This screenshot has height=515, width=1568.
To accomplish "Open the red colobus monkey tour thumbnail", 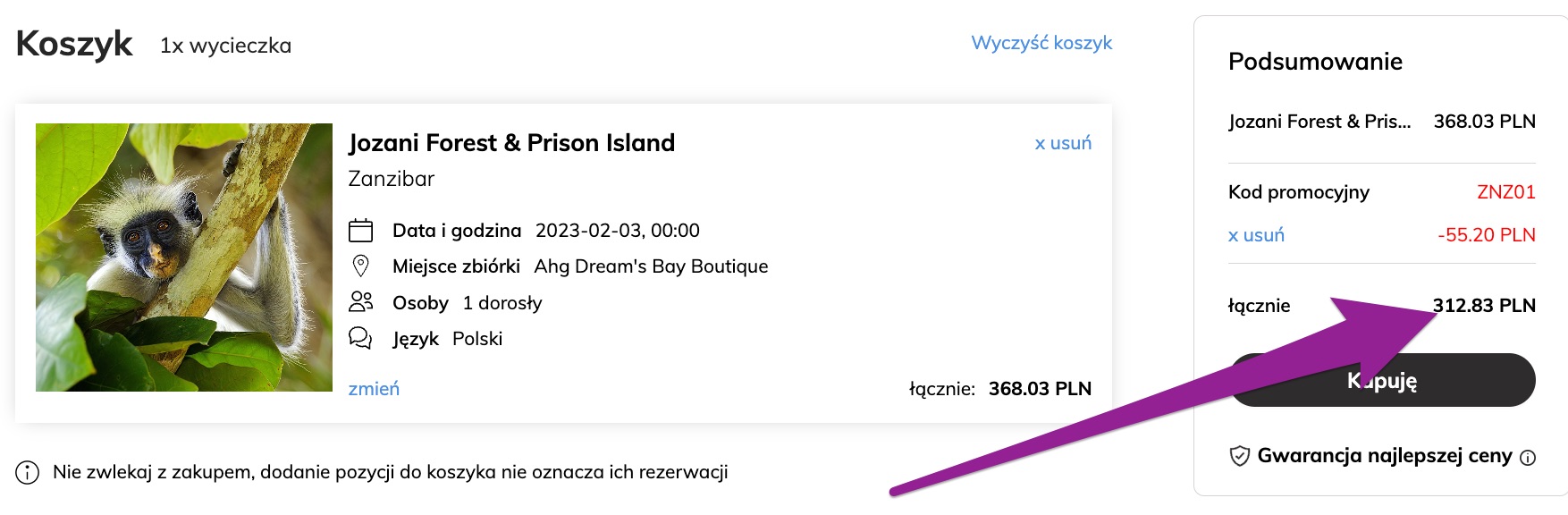I will pos(184,257).
